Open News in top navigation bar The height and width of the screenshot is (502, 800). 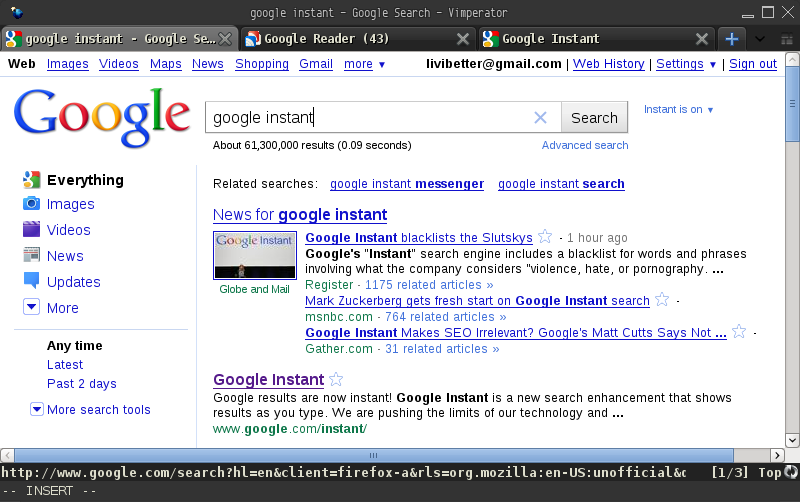(x=208, y=64)
